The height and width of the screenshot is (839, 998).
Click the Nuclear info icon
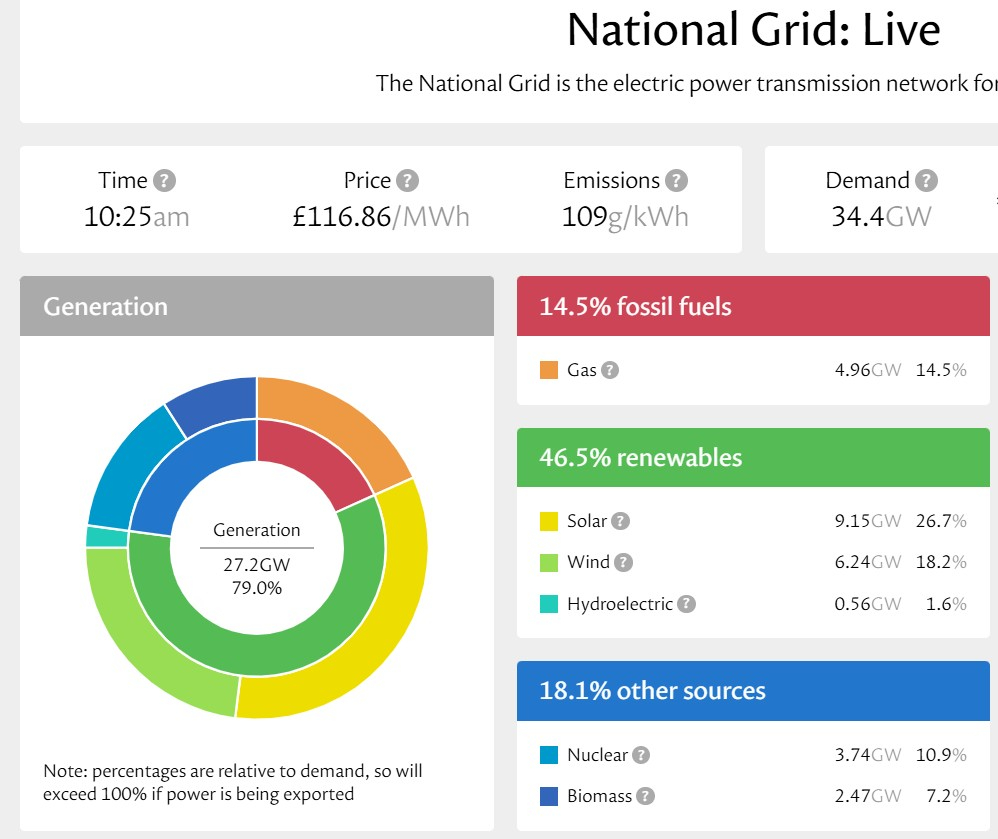coord(641,755)
